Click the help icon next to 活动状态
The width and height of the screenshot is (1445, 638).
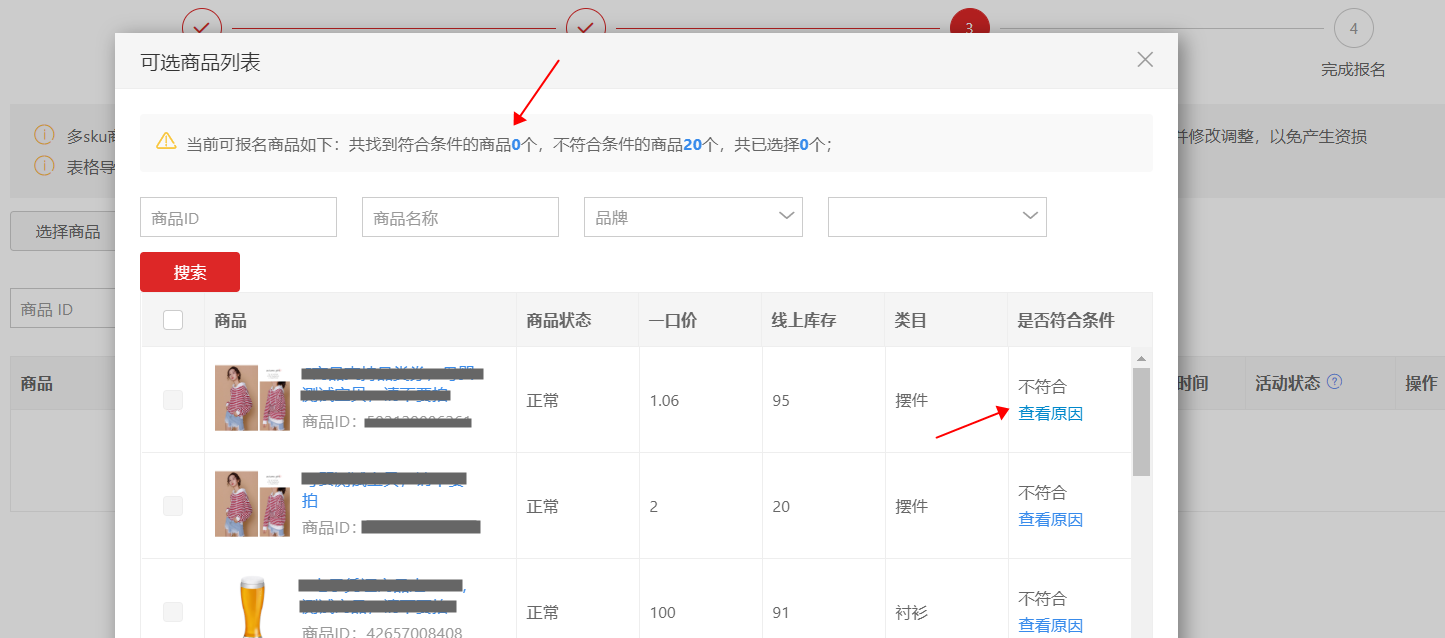[1334, 382]
